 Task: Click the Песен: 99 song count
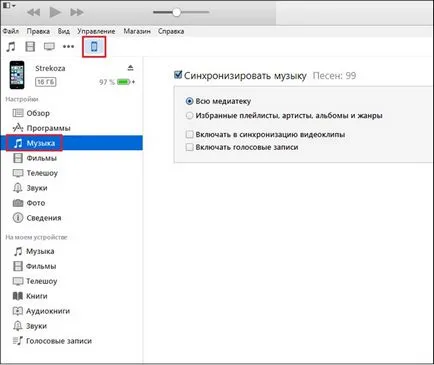click(334, 76)
